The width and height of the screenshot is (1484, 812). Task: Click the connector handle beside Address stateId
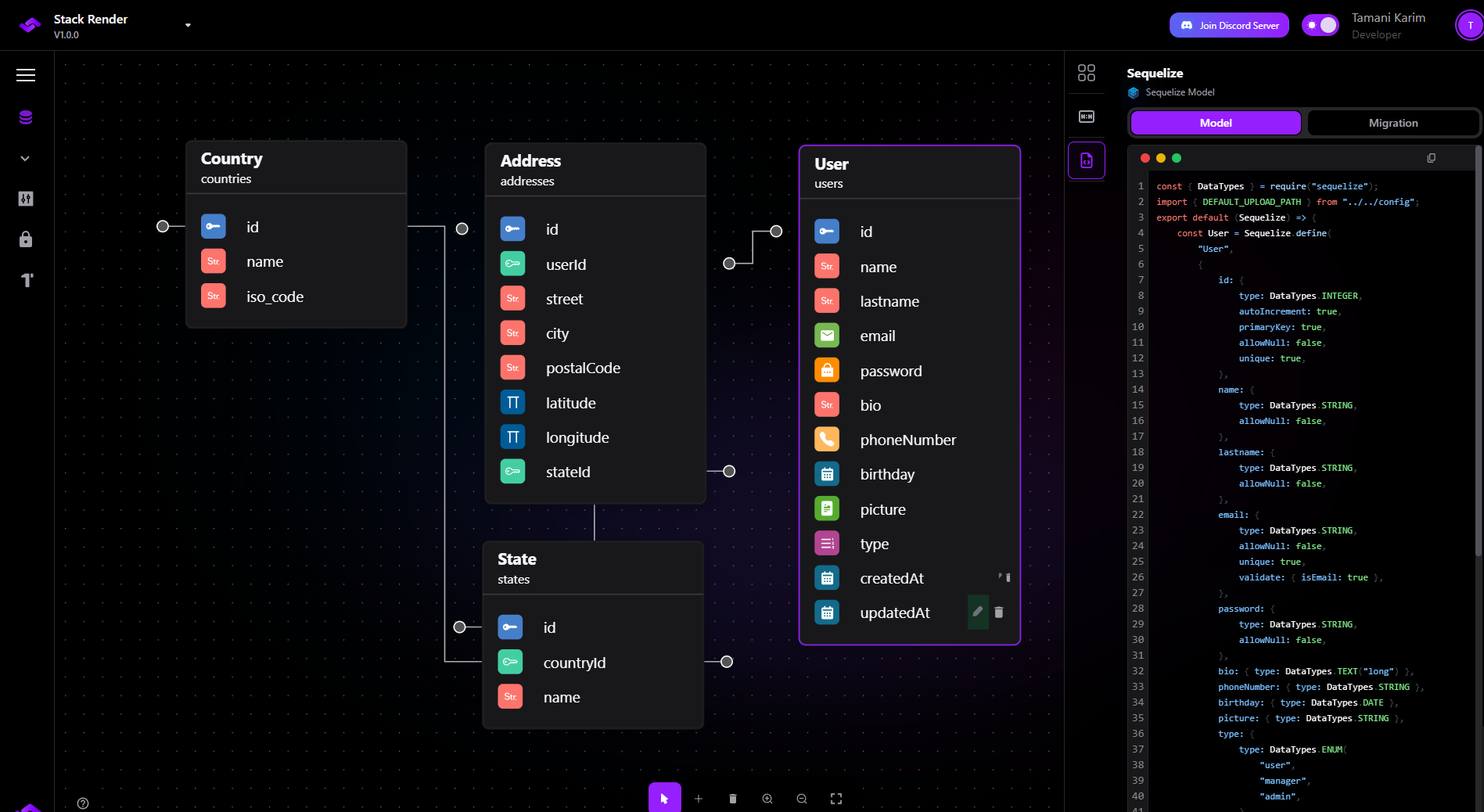(729, 471)
